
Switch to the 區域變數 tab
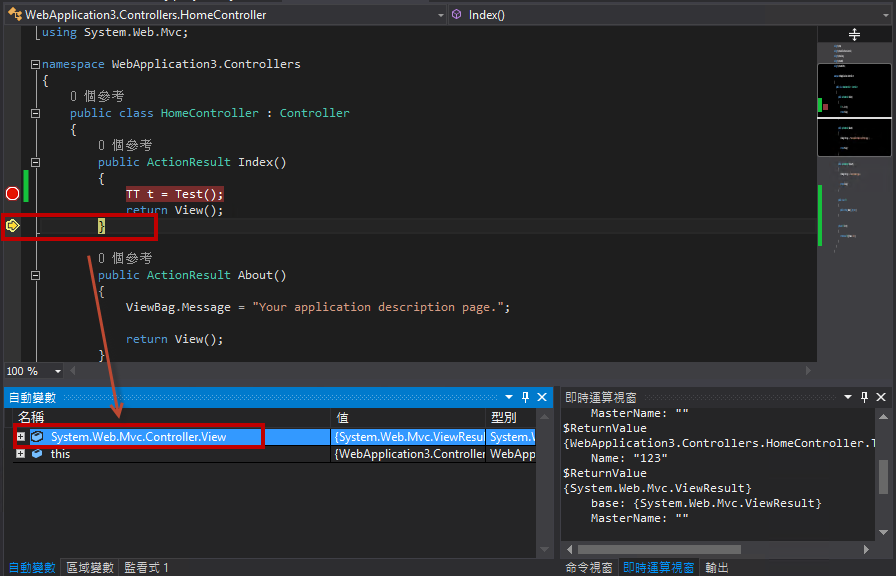[90, 567]
